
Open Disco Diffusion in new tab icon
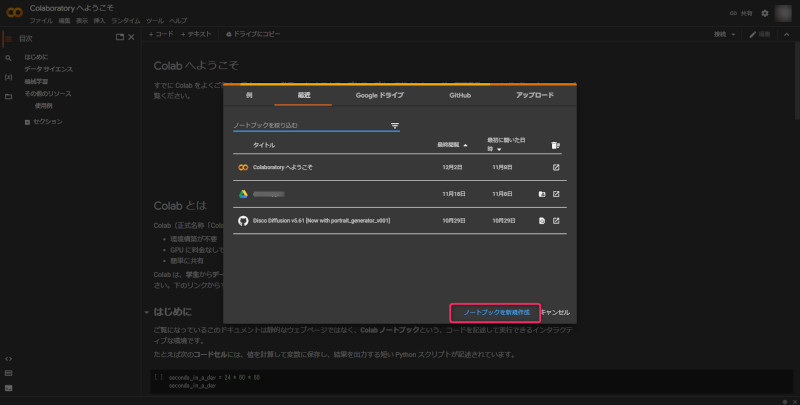556,221
